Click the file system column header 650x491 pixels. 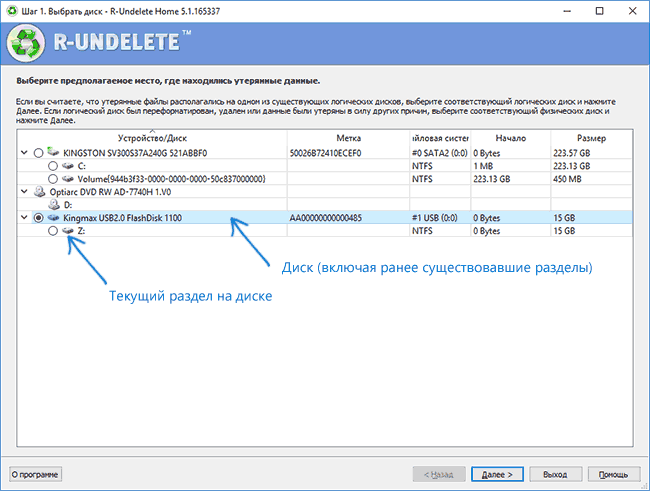pyautogui.click(x=440, y=138)
